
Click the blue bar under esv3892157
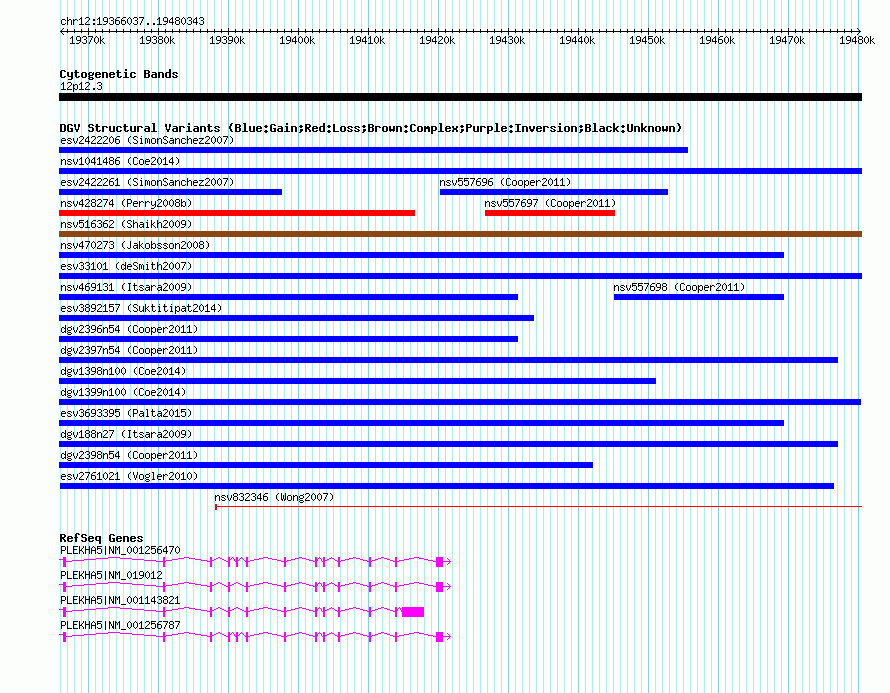[296, 318]
